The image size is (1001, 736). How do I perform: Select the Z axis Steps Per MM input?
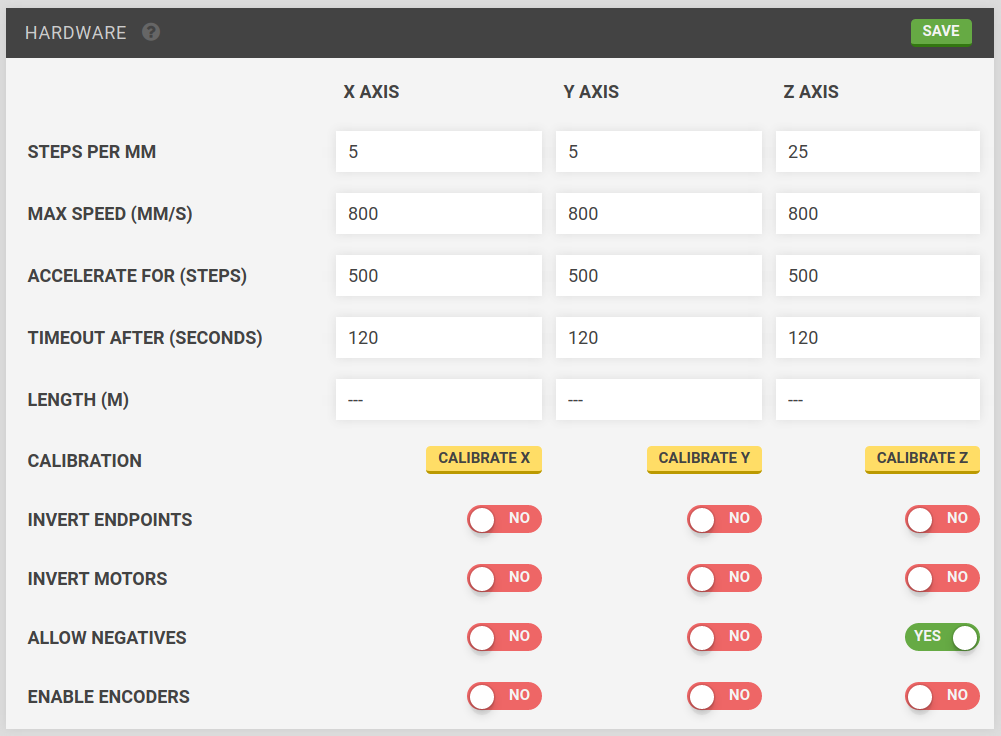click(x=878, y=152)
